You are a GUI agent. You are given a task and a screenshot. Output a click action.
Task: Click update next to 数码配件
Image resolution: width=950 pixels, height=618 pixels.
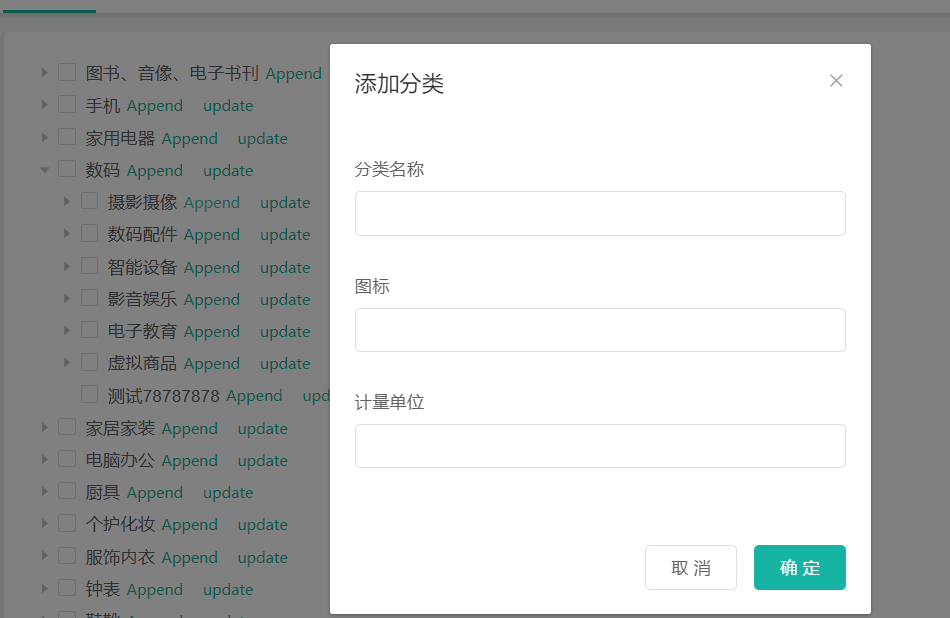[x=285, y=235]
